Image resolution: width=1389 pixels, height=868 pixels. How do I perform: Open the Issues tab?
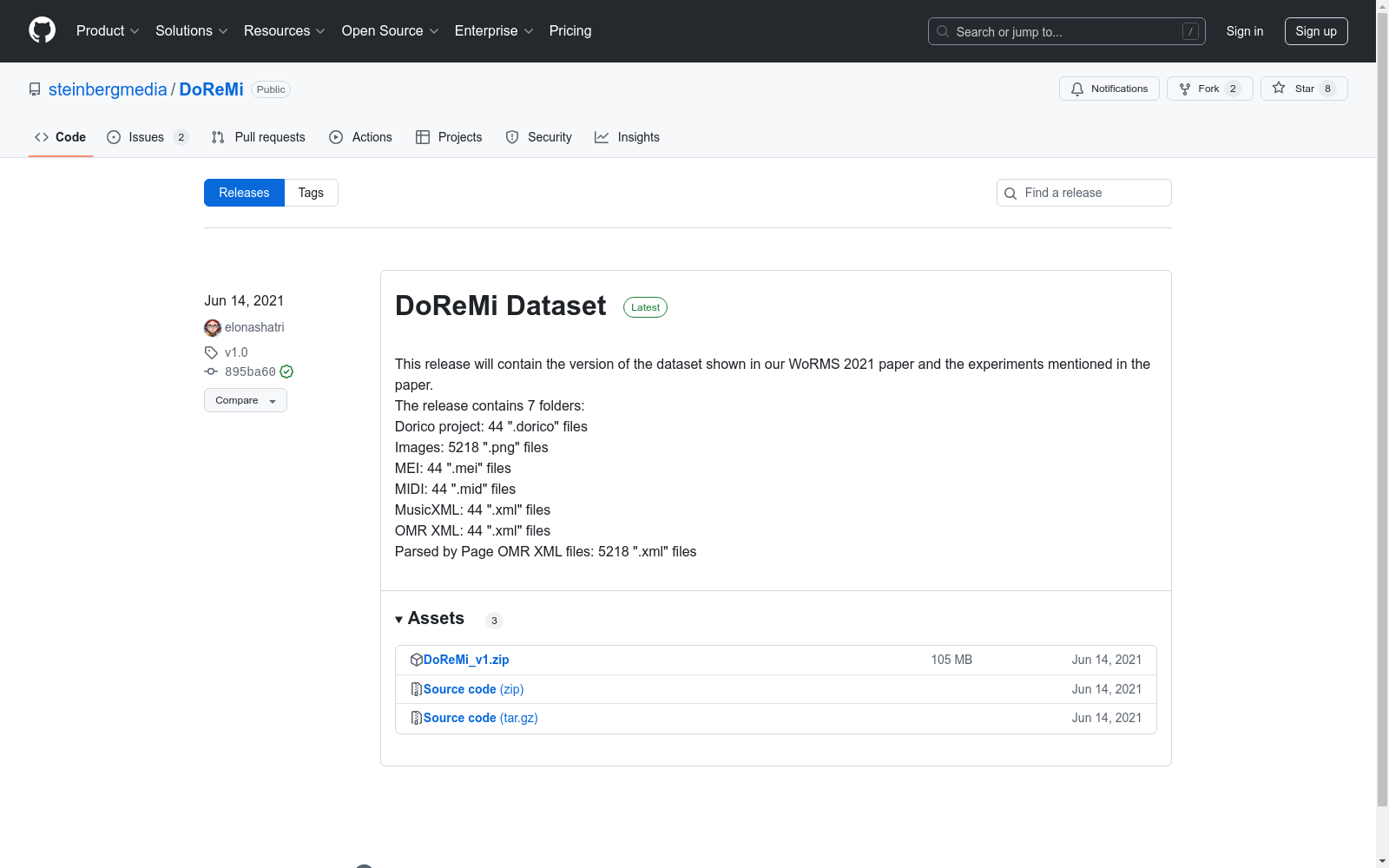[148, 137]
